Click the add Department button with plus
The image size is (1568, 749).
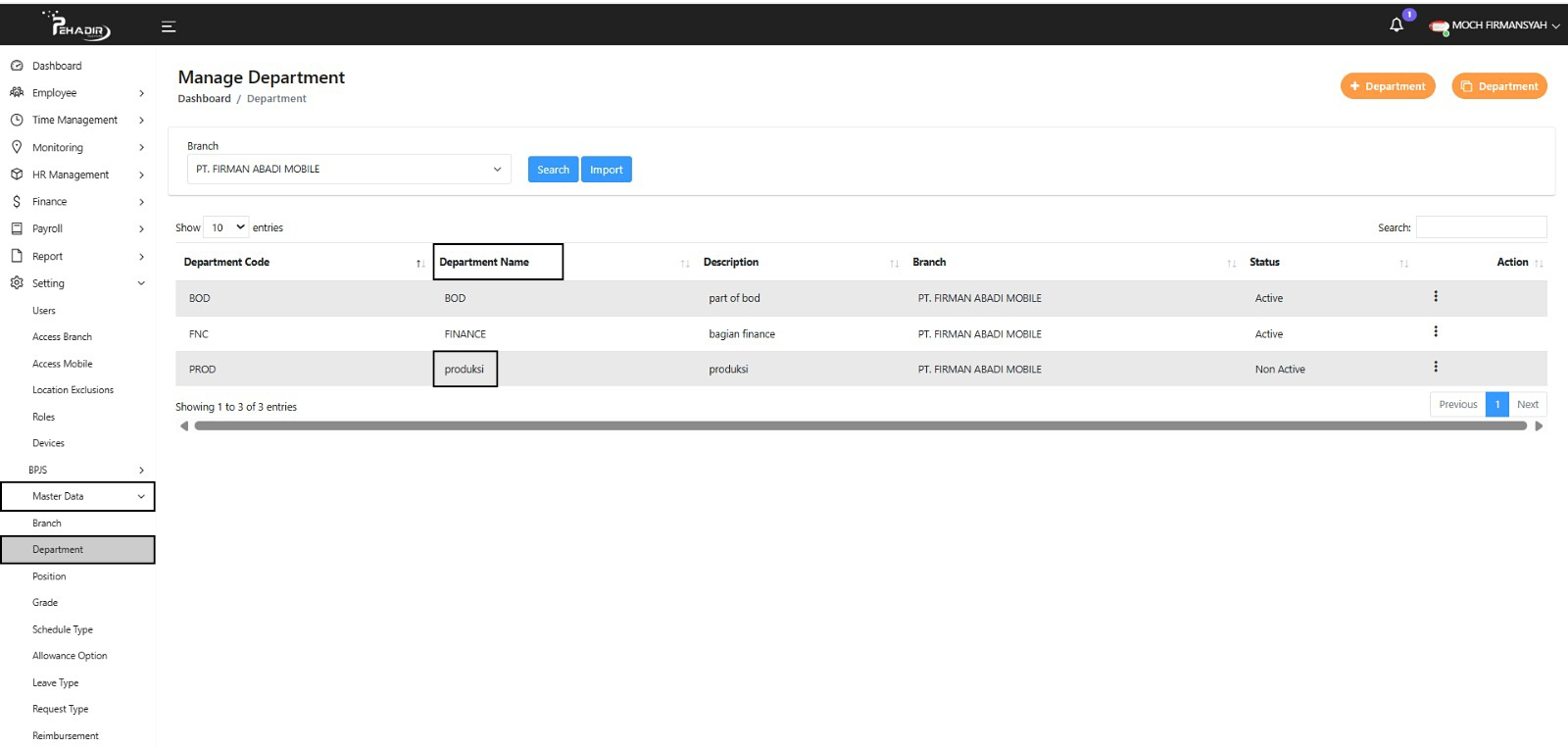[1387, 86]
